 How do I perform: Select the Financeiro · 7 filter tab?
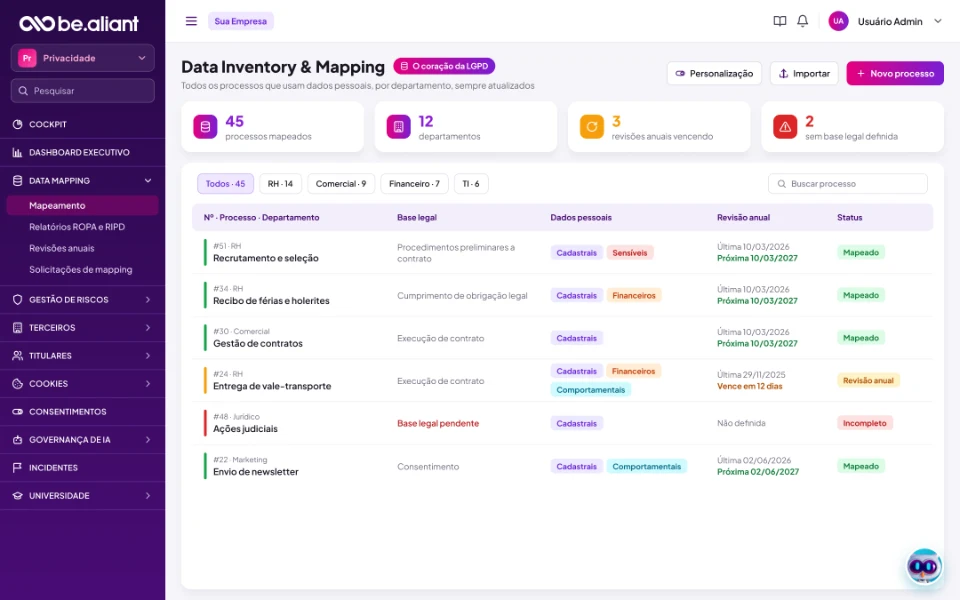click(x=414, y=184)
